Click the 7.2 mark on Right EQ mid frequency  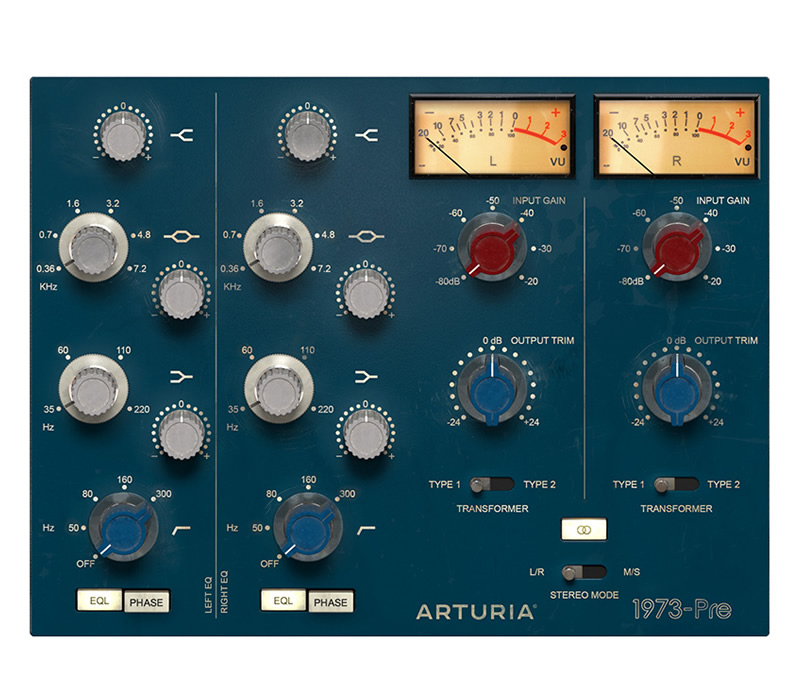(x=324, y=268)
